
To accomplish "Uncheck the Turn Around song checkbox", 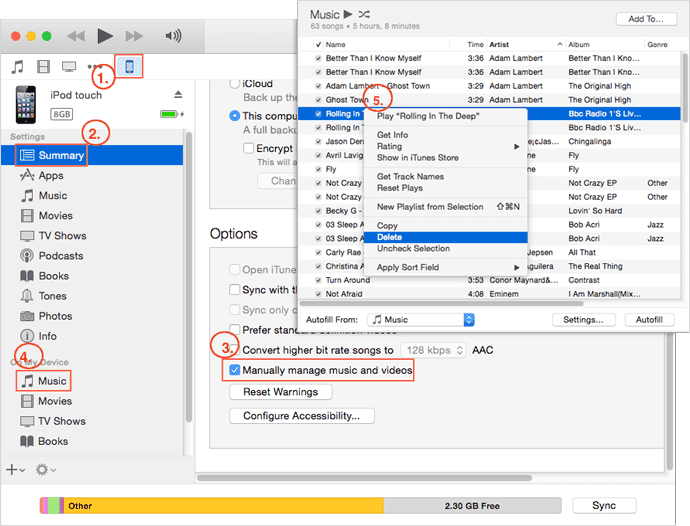I will click(x=318, y=280).
